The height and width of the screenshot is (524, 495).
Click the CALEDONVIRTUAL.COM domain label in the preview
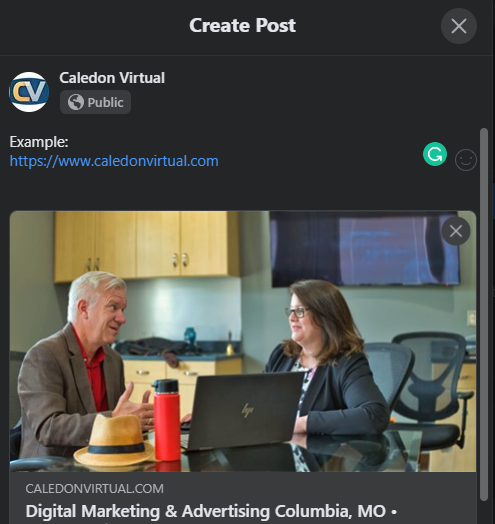(x=95, y=489)
